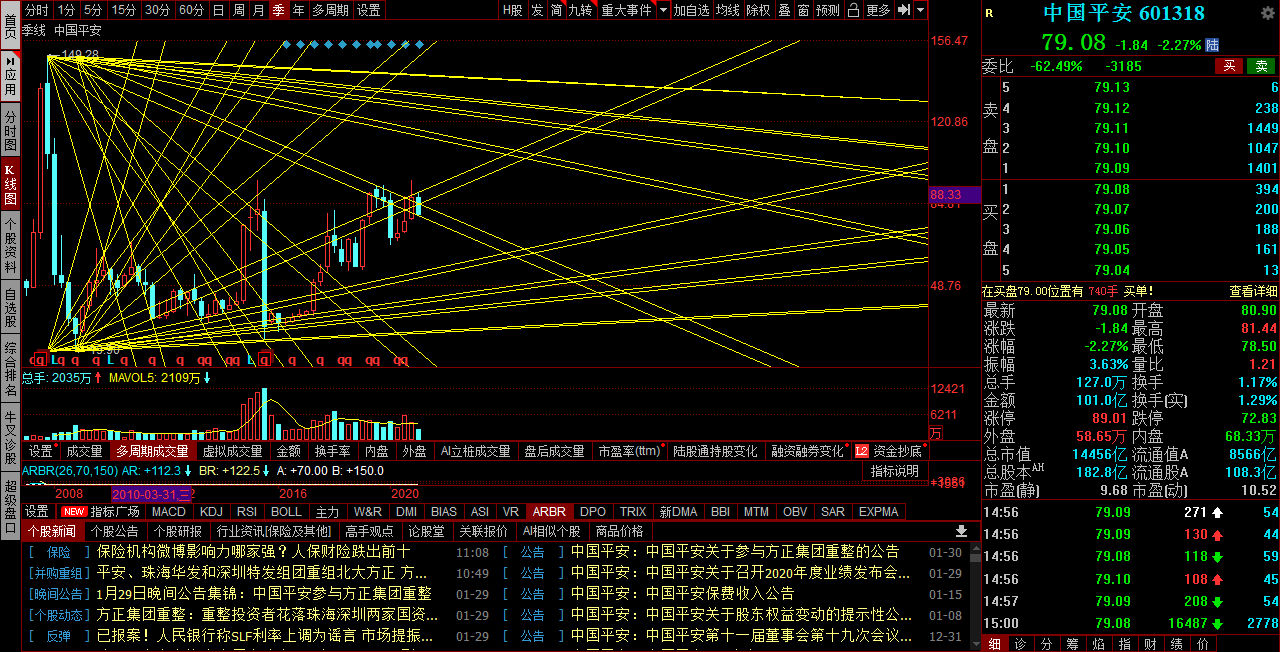This screenshot has height=652, width=1280.
Task: Click the 发 toolbar button
Action: click(537, 10)
